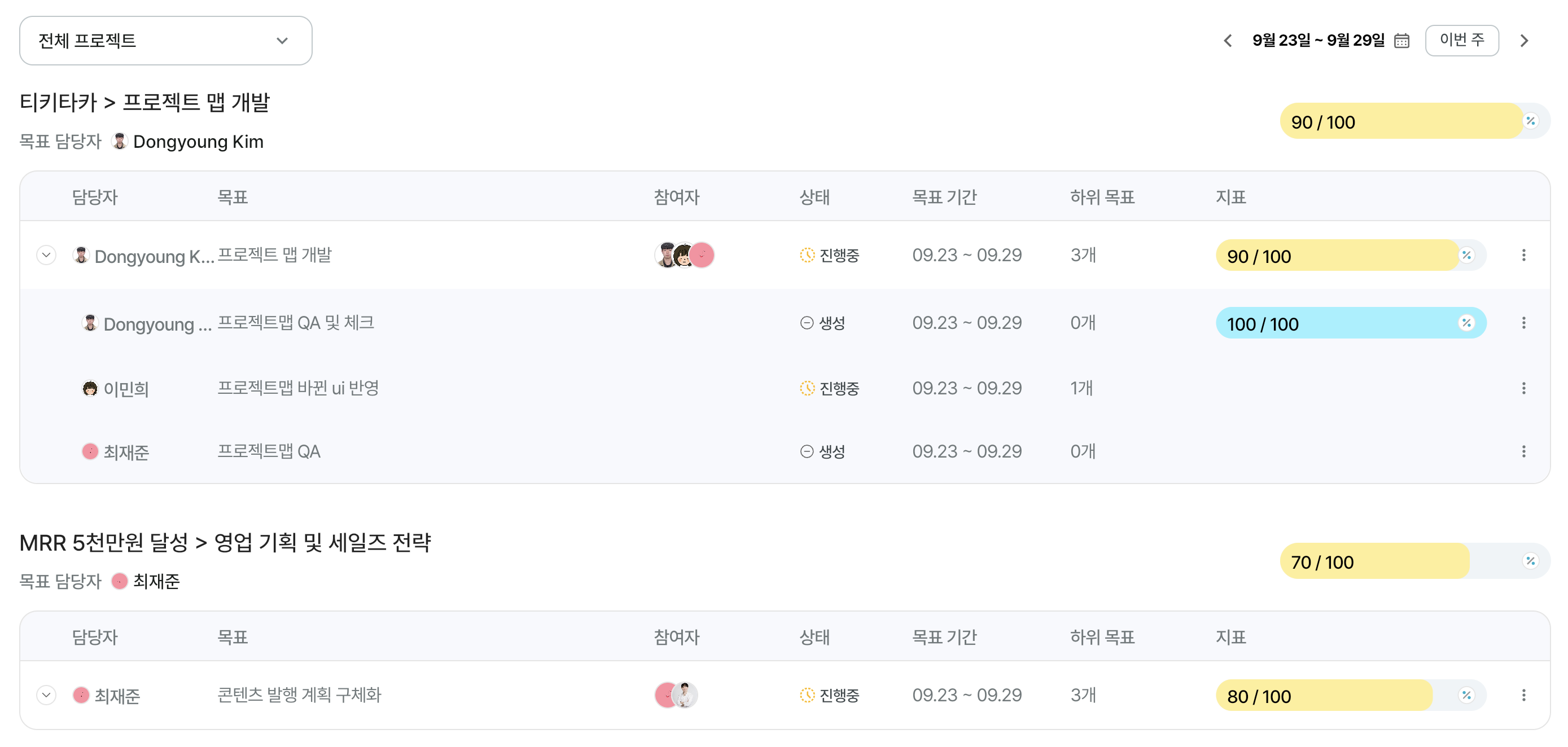The image size is (1568, 747).
Task: Open more options for 프로젝트맵 QA 및 체크
Action: point(1523,323)
